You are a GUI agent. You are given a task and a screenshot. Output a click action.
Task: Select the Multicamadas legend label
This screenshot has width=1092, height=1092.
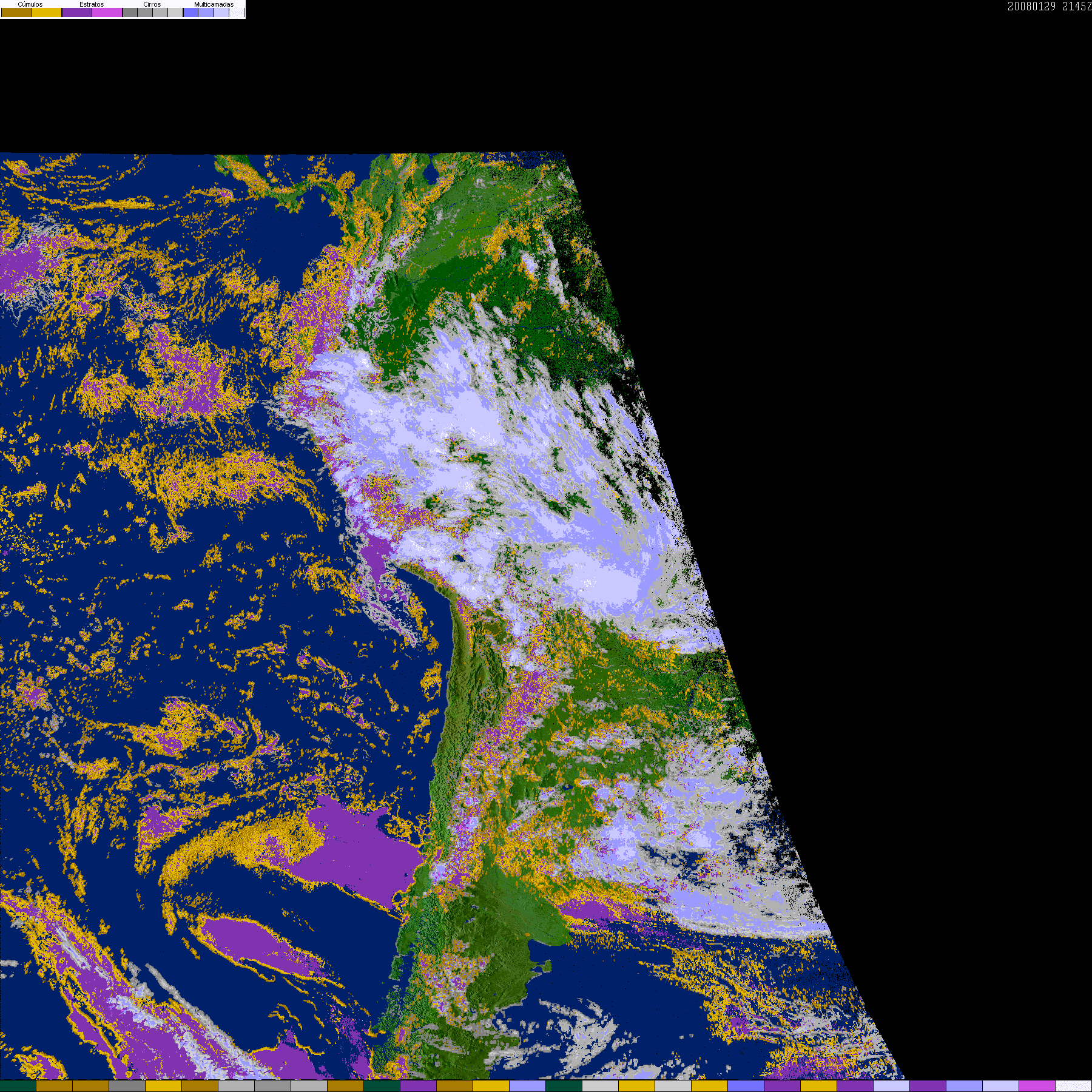[x=214, y=4]
